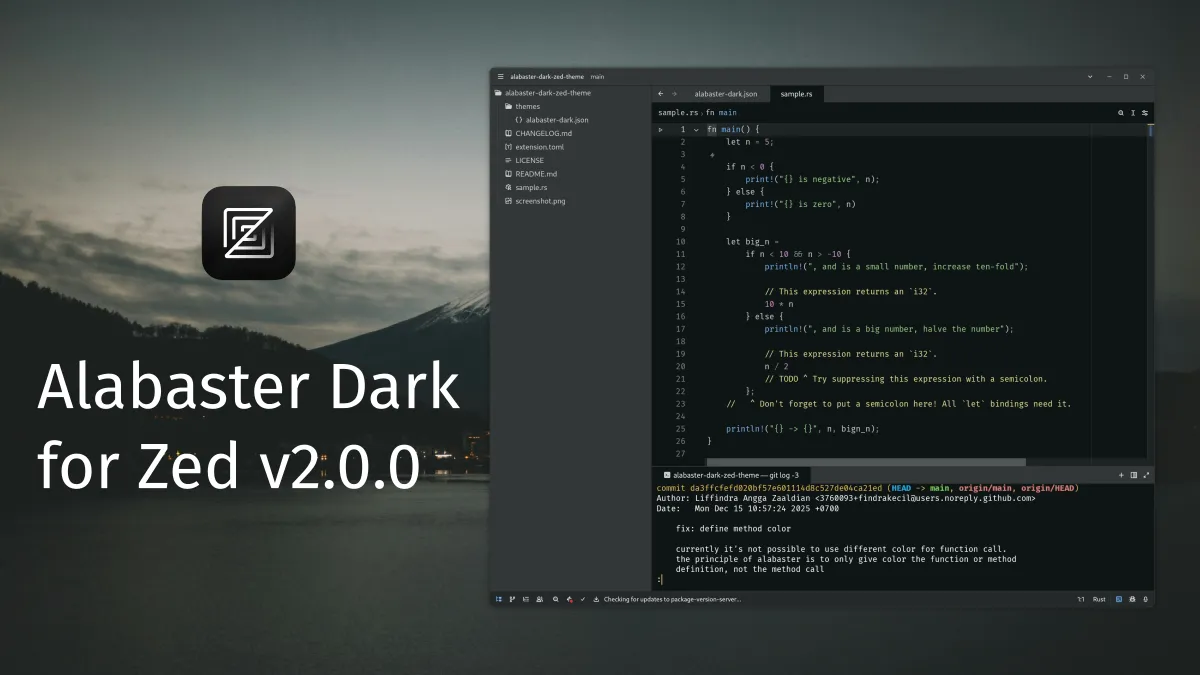Run main with the play gutter icon

coord(660,130)
